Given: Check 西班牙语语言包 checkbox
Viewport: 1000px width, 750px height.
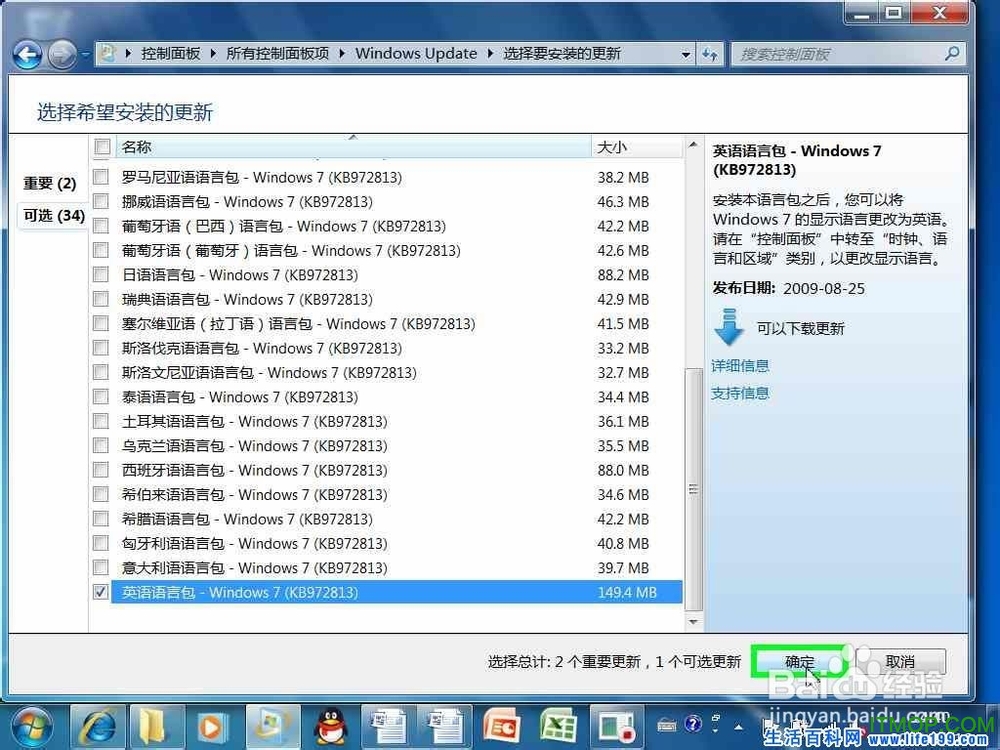Looking at the screenshot, I should [x=101, y=470].
